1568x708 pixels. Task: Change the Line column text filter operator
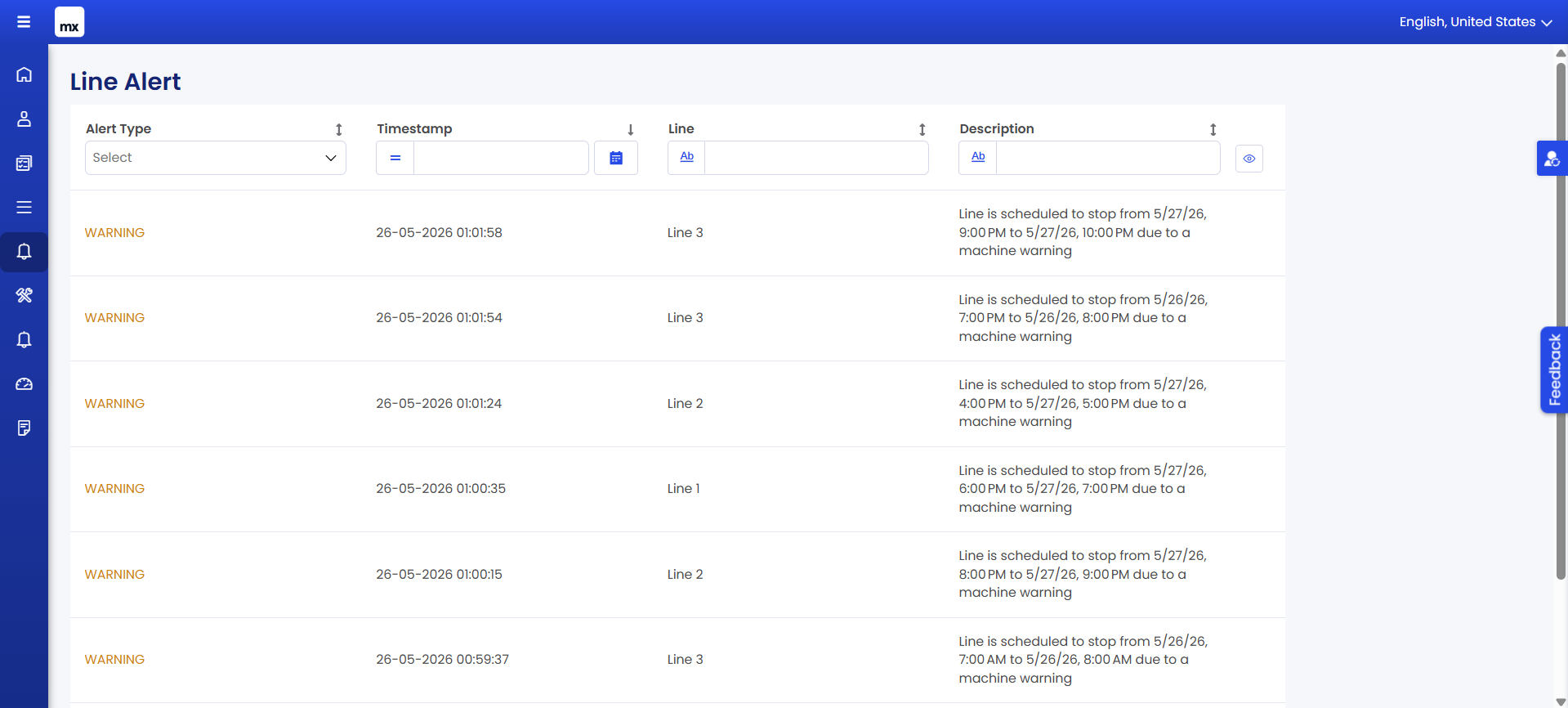coord(686,158)
